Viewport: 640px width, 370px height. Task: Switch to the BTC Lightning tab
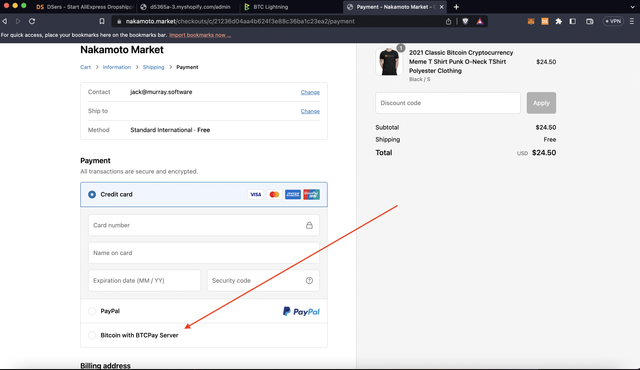point(266,7)
